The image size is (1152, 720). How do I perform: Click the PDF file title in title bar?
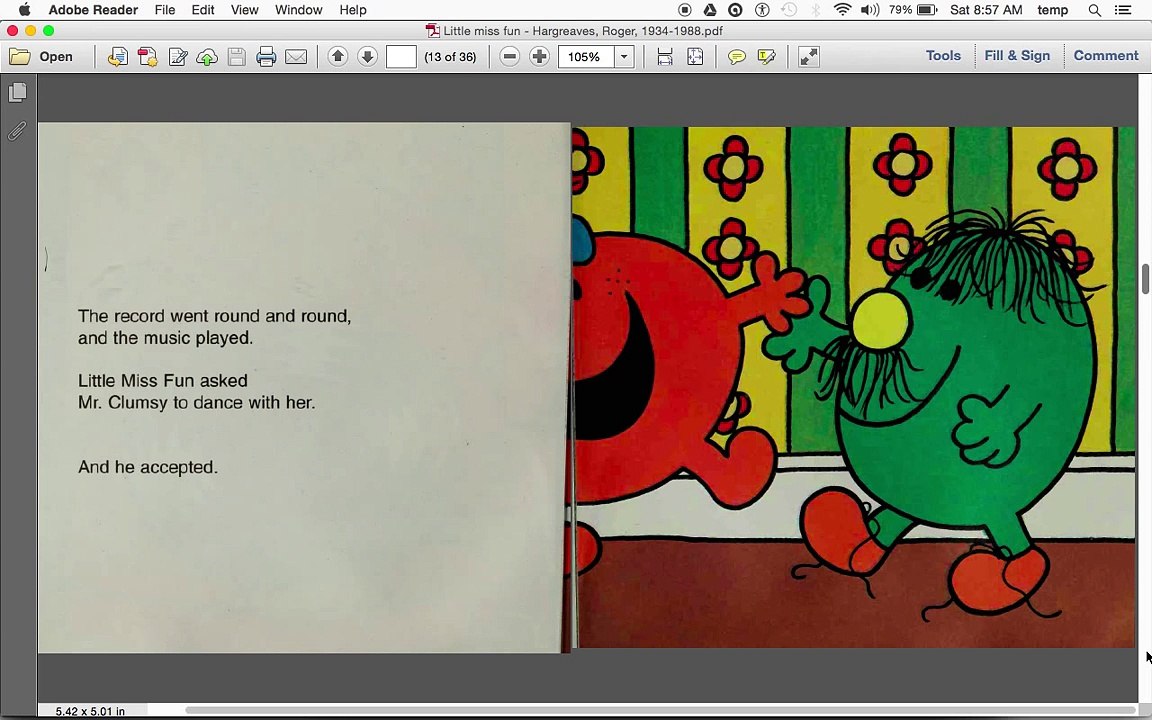click(x=583, y=31)
